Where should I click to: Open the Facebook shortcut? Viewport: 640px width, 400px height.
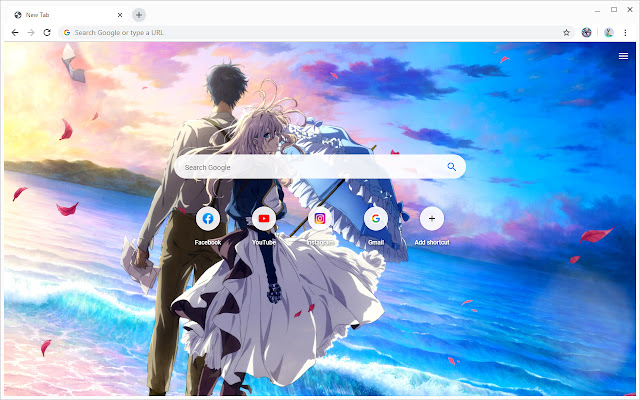[x=208, y=219]
